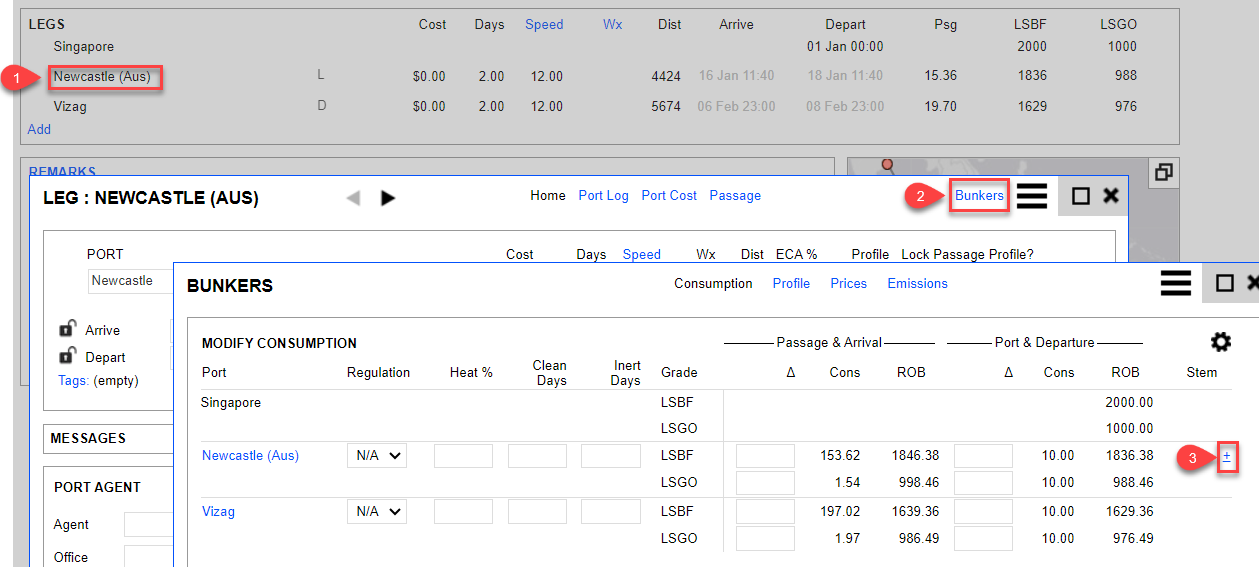Expand Newcastle (Aus) Regulation dropdown
The image size is (1259, 567).
click(377, 456)
